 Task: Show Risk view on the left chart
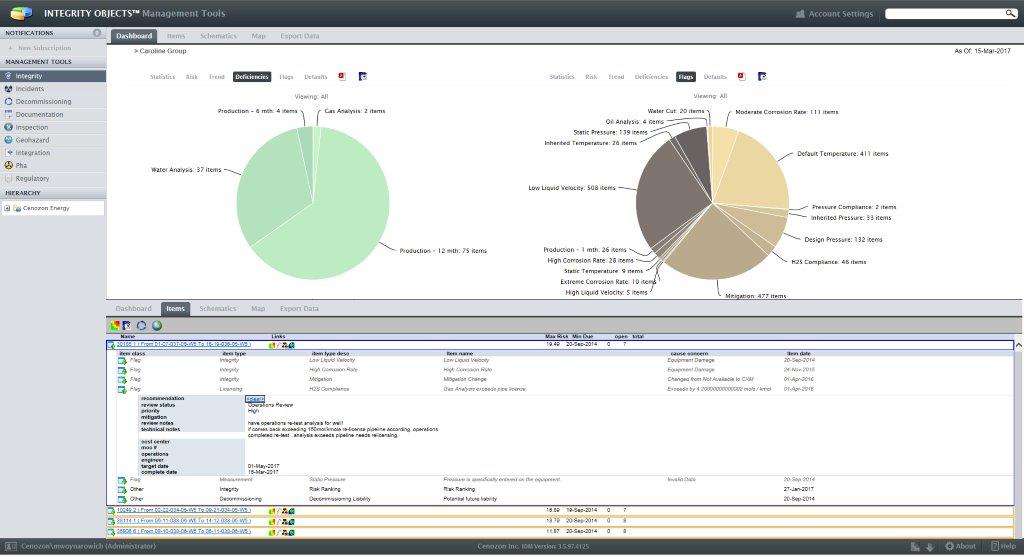pos(191,77)
